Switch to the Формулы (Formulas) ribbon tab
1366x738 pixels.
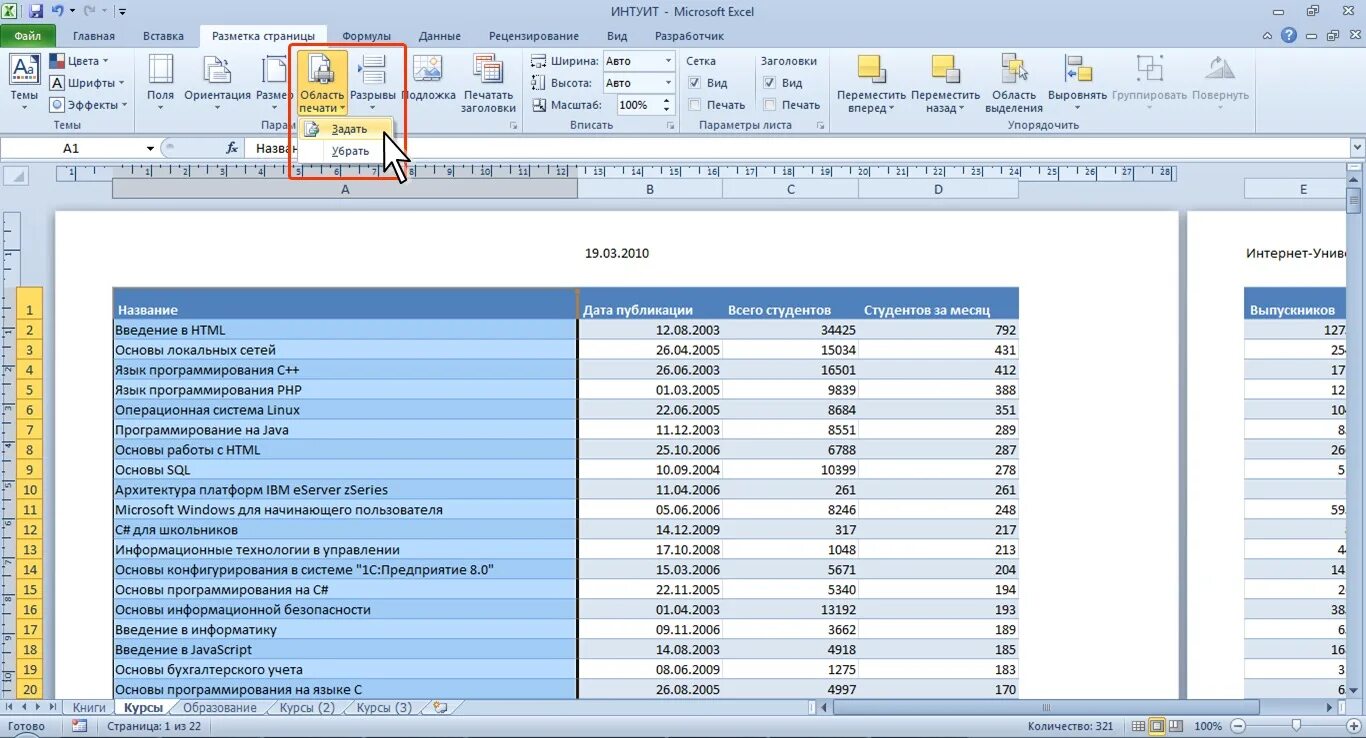(366, 36)
